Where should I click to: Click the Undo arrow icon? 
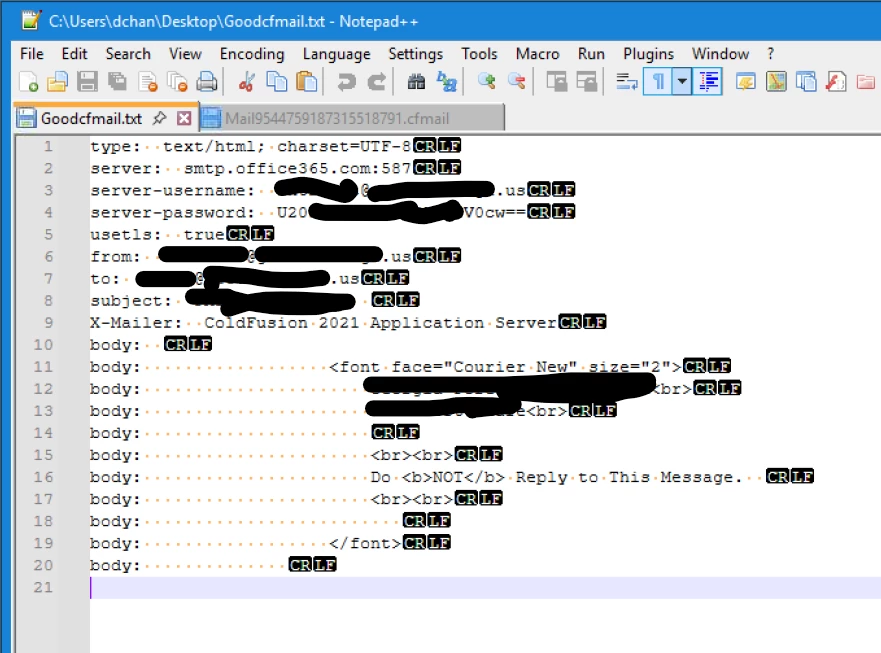(x=346, y=82)
